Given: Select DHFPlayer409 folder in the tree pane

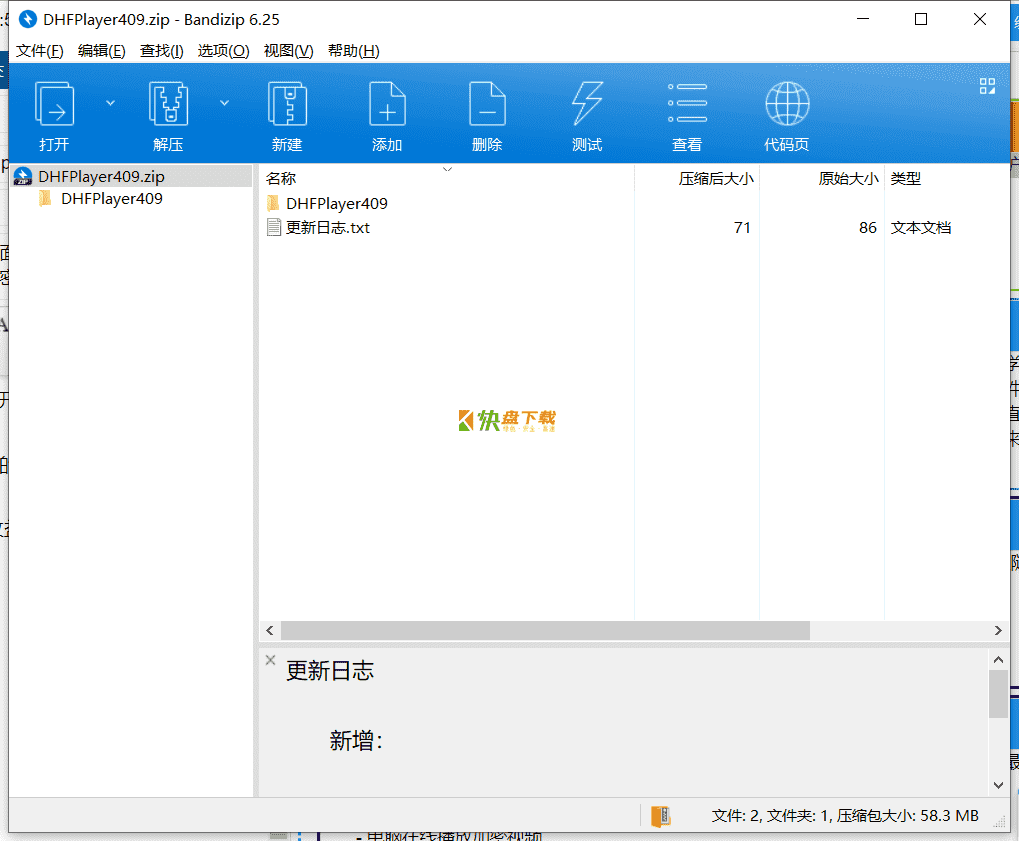Looking at the screenshot, I should pos(112,198).
